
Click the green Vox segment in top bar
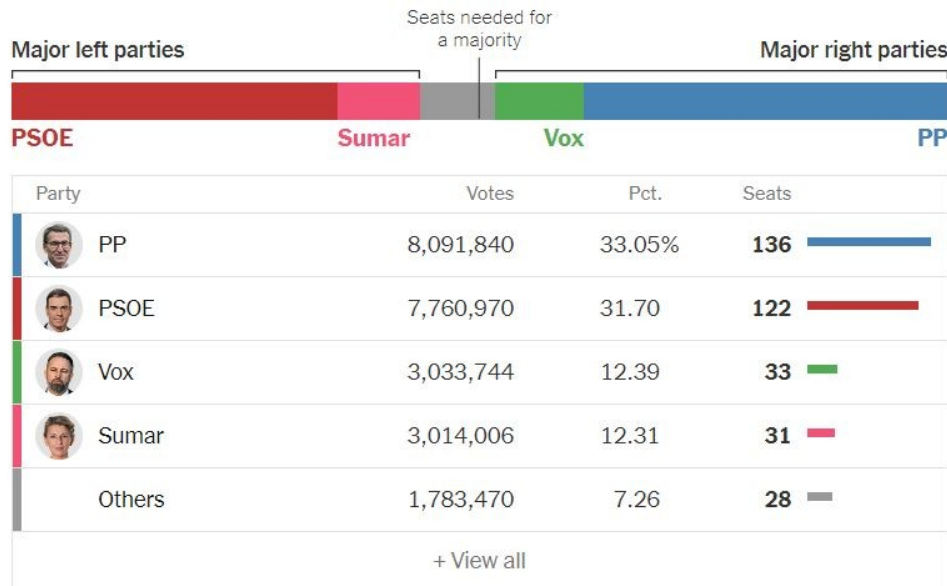pos(539,101)
